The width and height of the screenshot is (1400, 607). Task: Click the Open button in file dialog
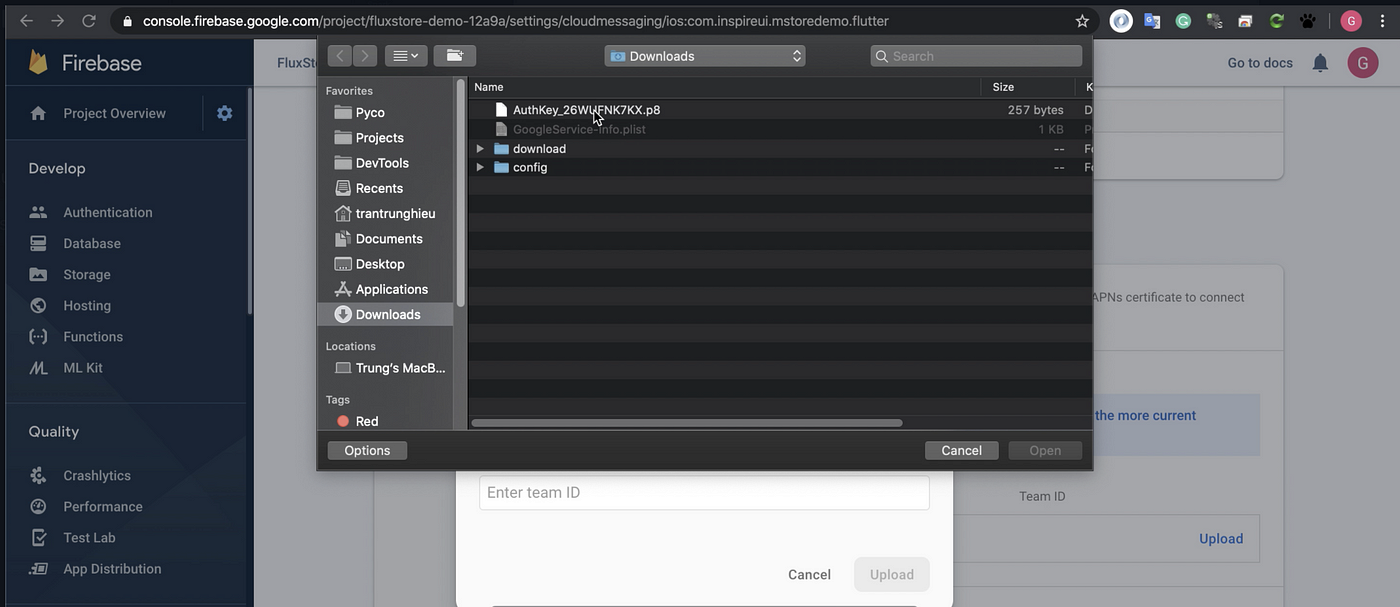click(x=1045, y=450)
